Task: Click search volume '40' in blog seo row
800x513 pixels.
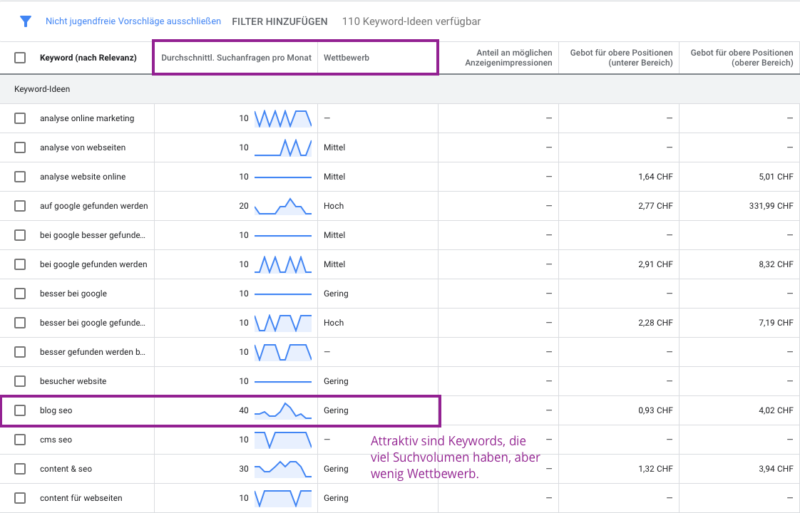Action: (x=244, y=410)
